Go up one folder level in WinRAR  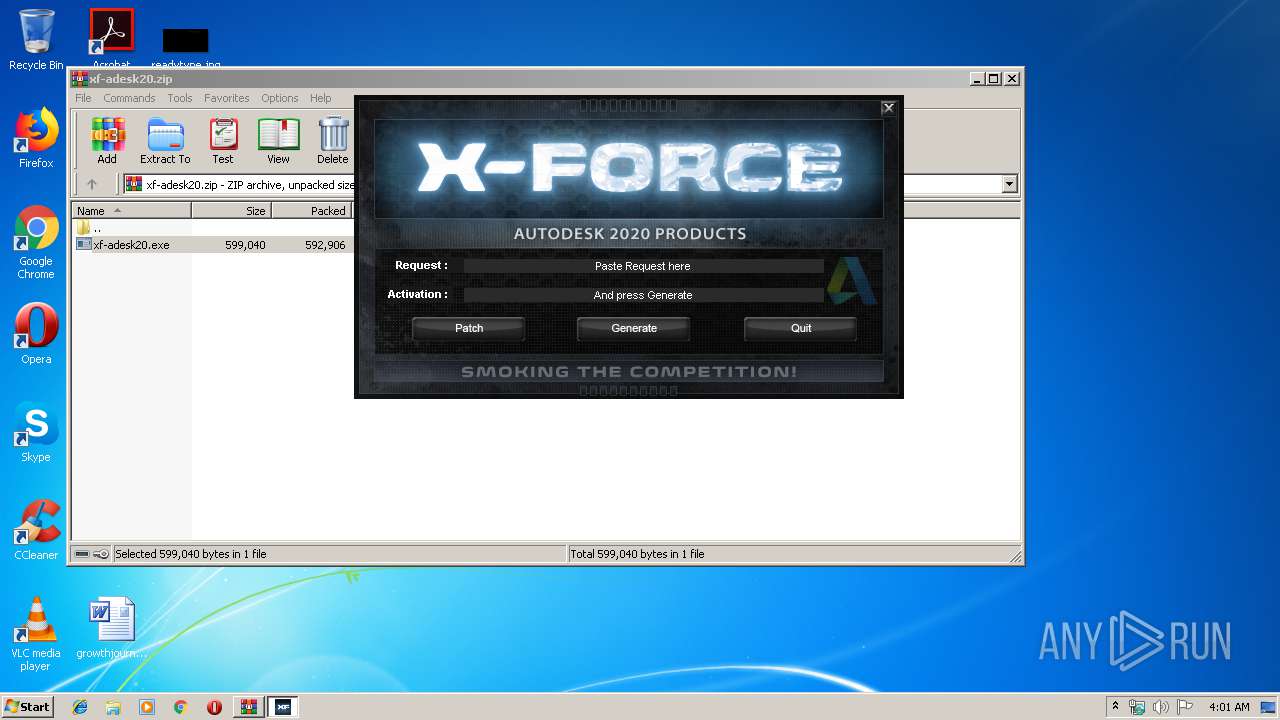pos(92,184)
